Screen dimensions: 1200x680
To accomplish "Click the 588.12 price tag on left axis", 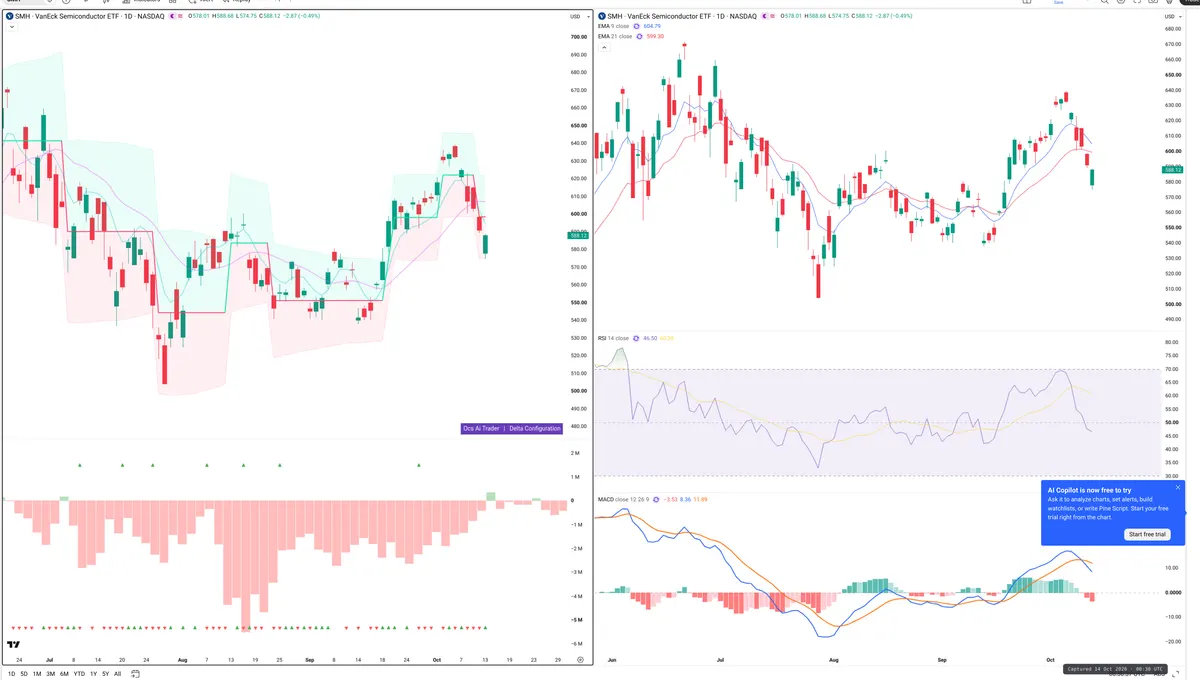I will (579, 235).
